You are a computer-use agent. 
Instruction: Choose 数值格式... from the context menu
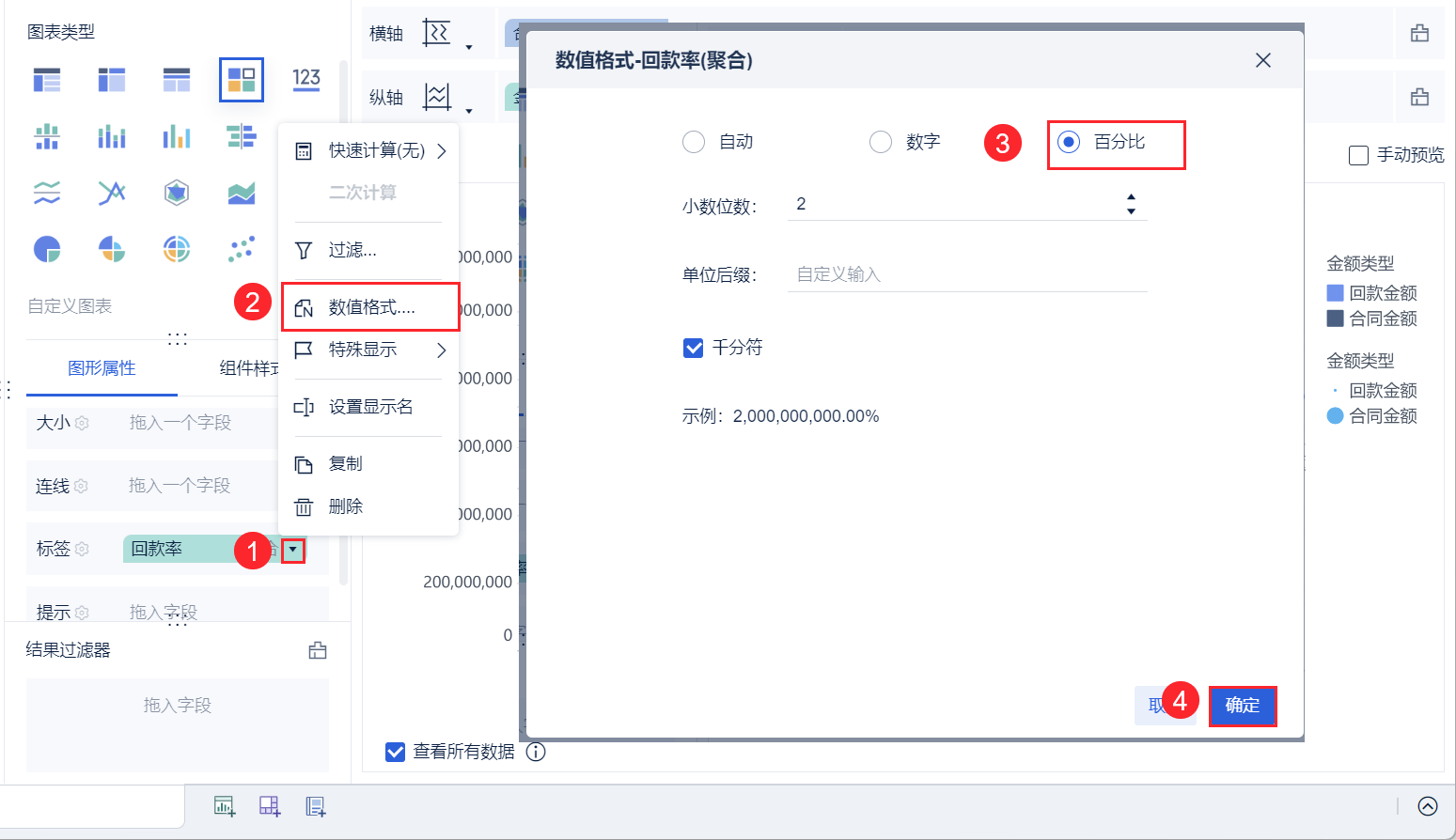point(369,307)
